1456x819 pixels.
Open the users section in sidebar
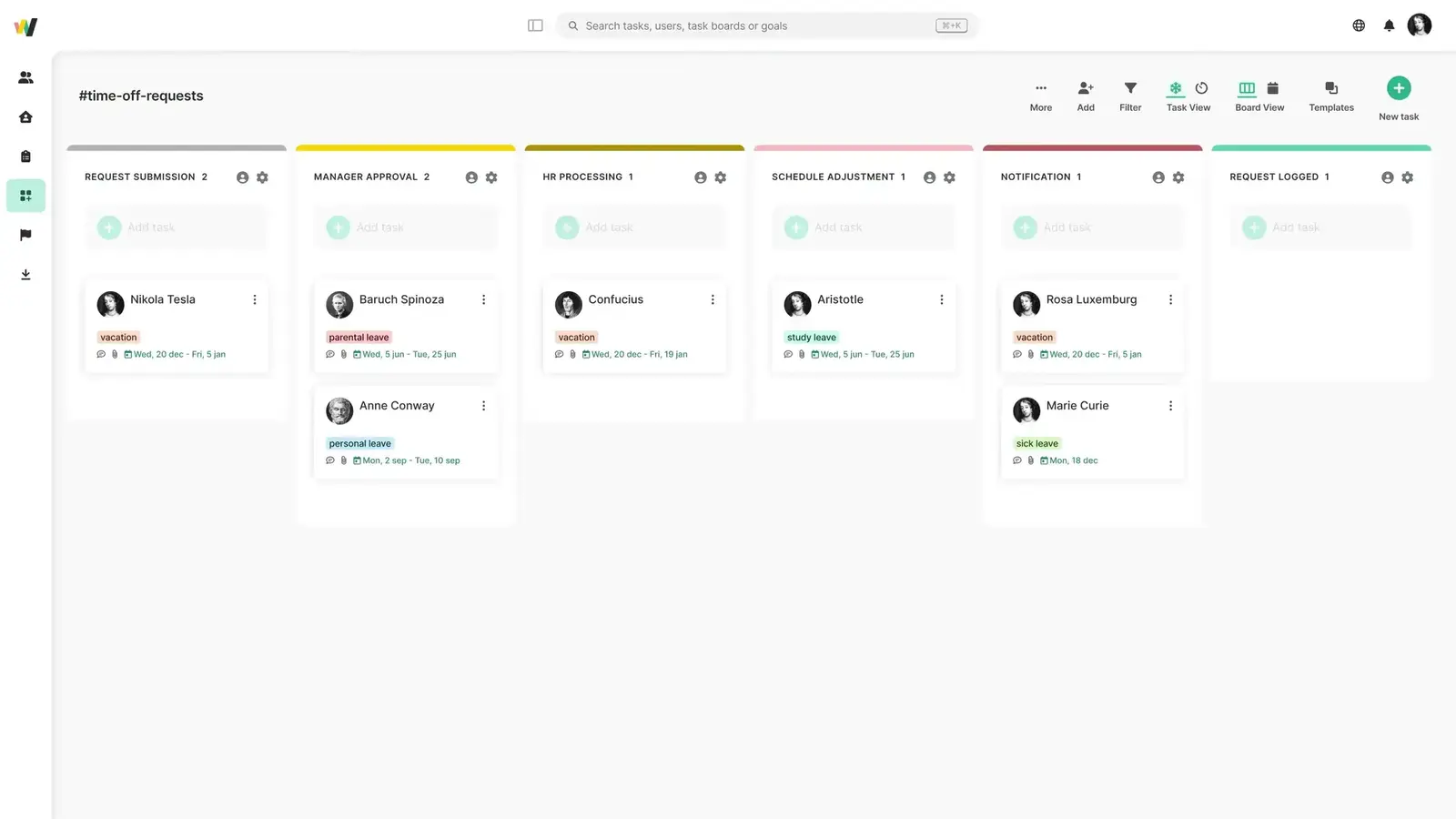[25, 77]
